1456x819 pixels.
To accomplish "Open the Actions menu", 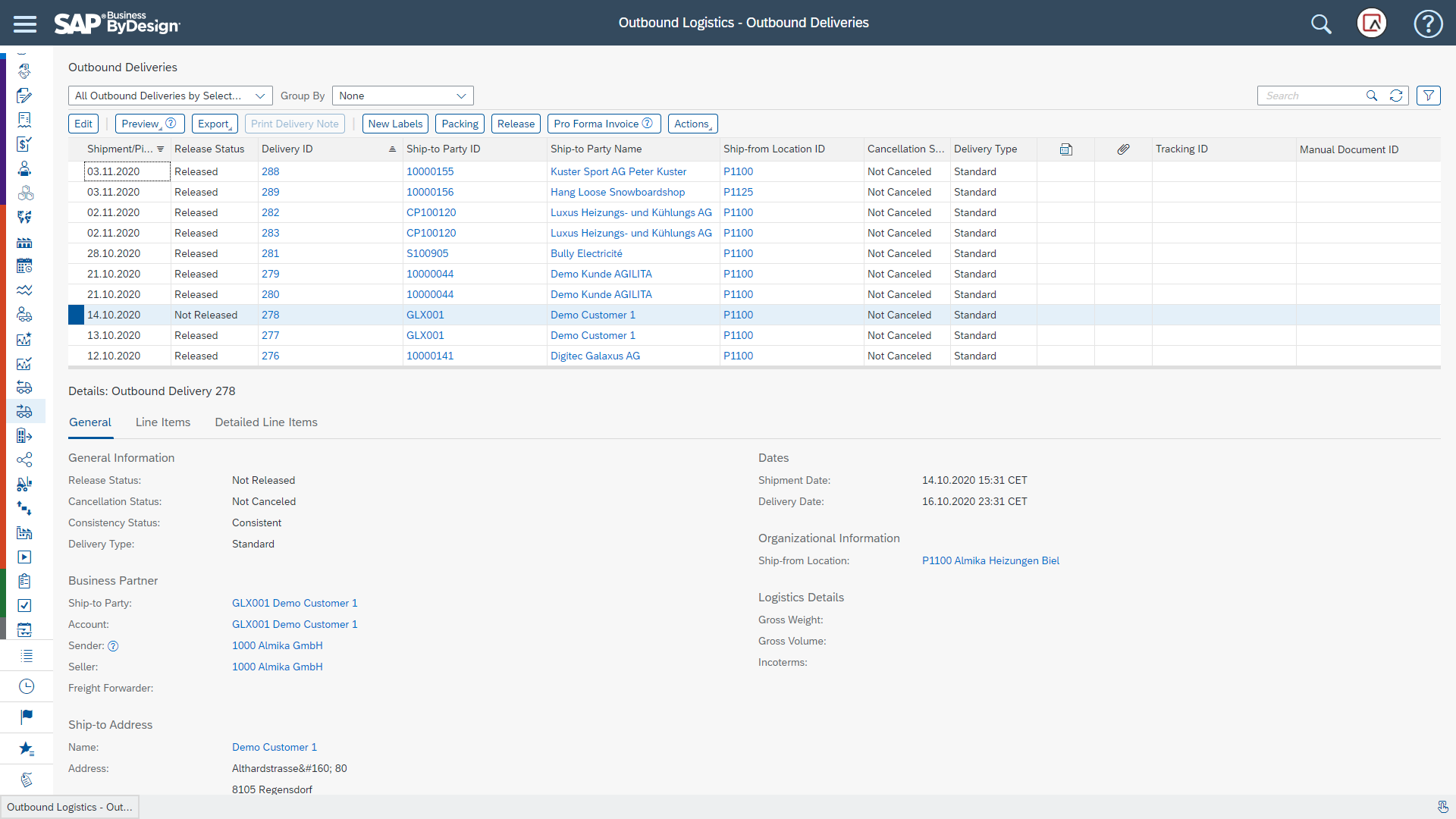I will [x=692, y=124].
